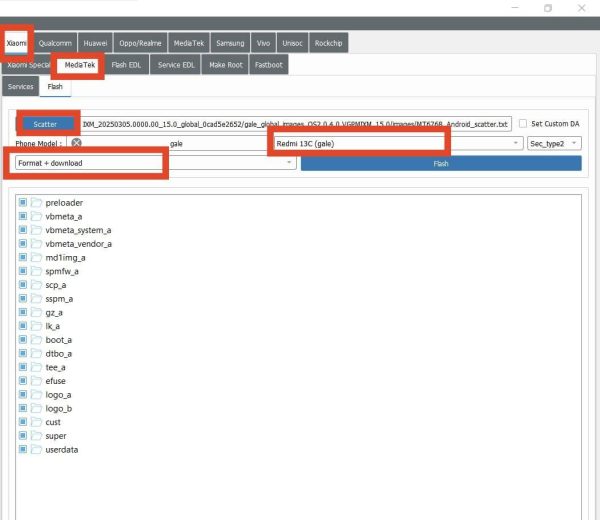Switch to the Services tab
600x520 pixels.
point(21,86)
